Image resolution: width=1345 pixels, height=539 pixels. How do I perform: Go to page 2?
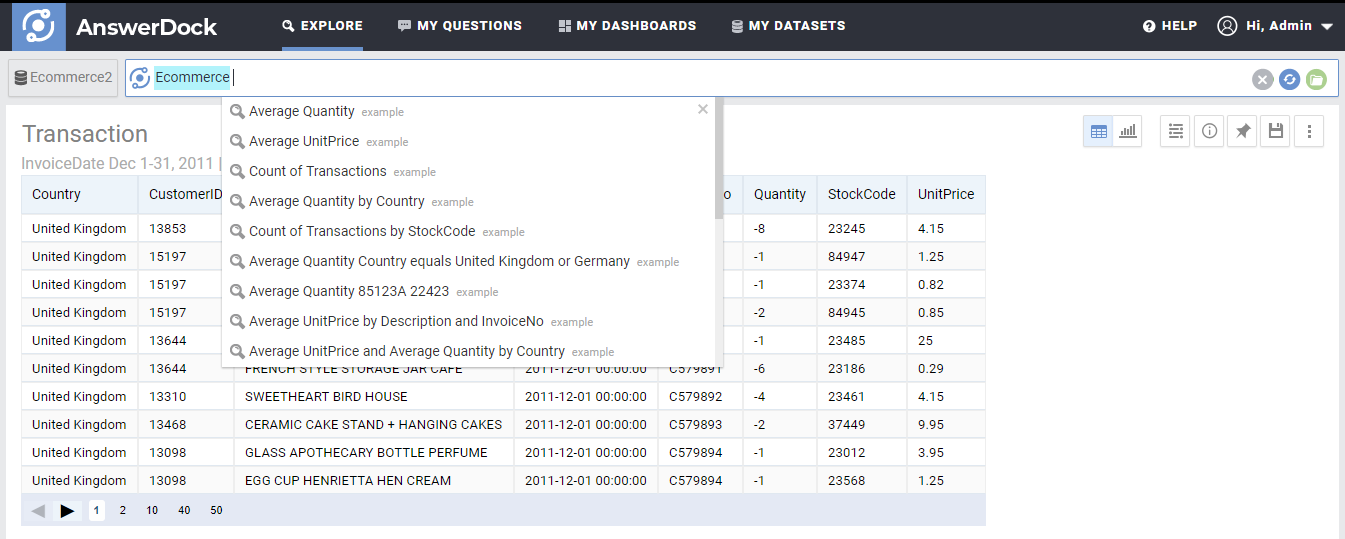[x=123, y=510]
